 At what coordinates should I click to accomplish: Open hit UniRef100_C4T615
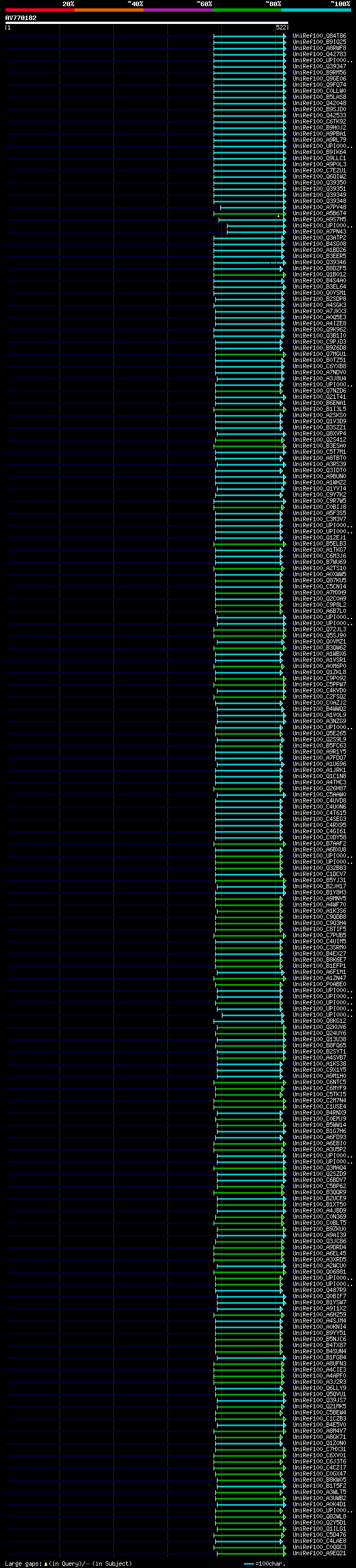point(319,813)
